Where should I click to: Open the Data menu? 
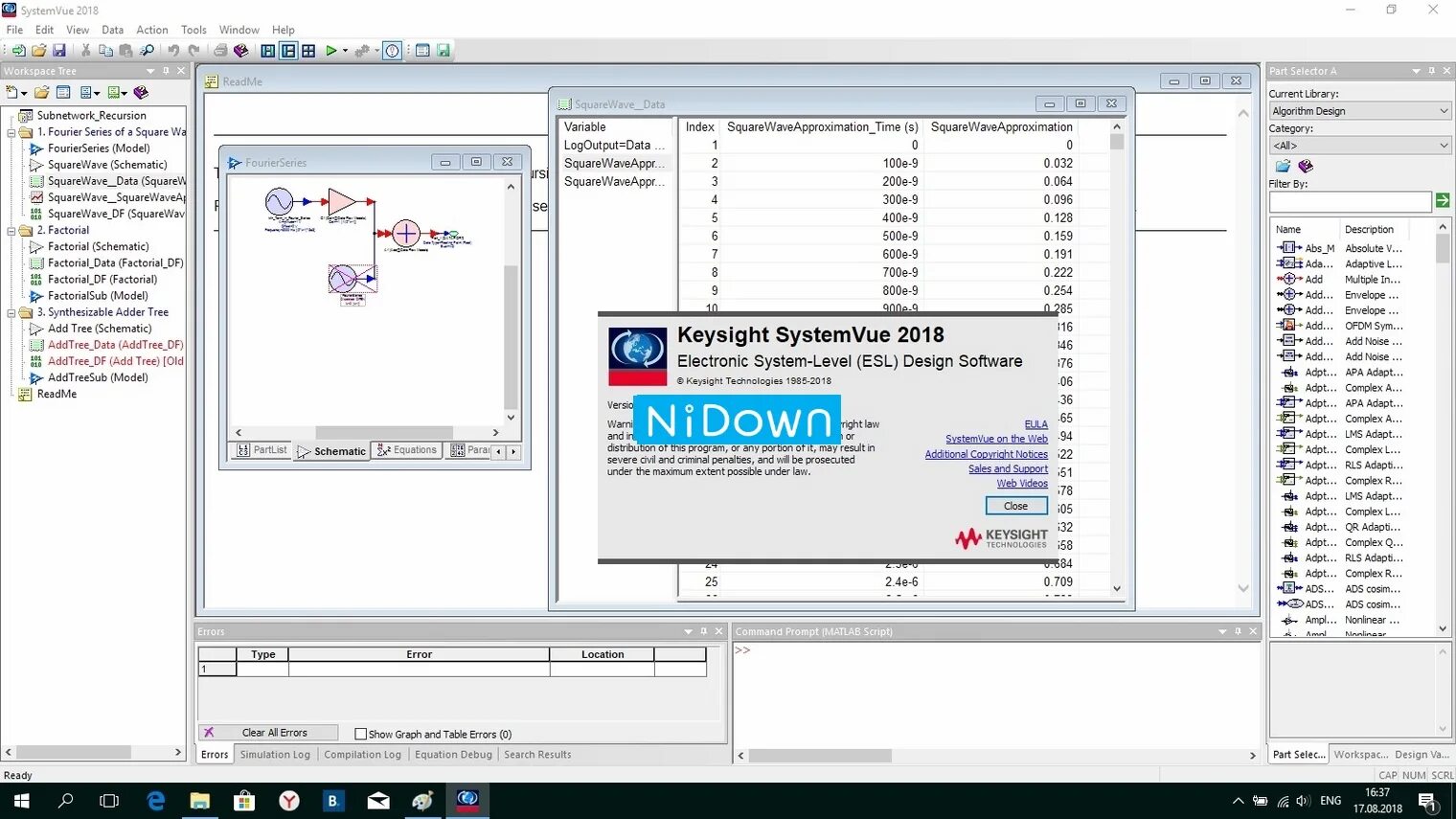pos(112,30)
